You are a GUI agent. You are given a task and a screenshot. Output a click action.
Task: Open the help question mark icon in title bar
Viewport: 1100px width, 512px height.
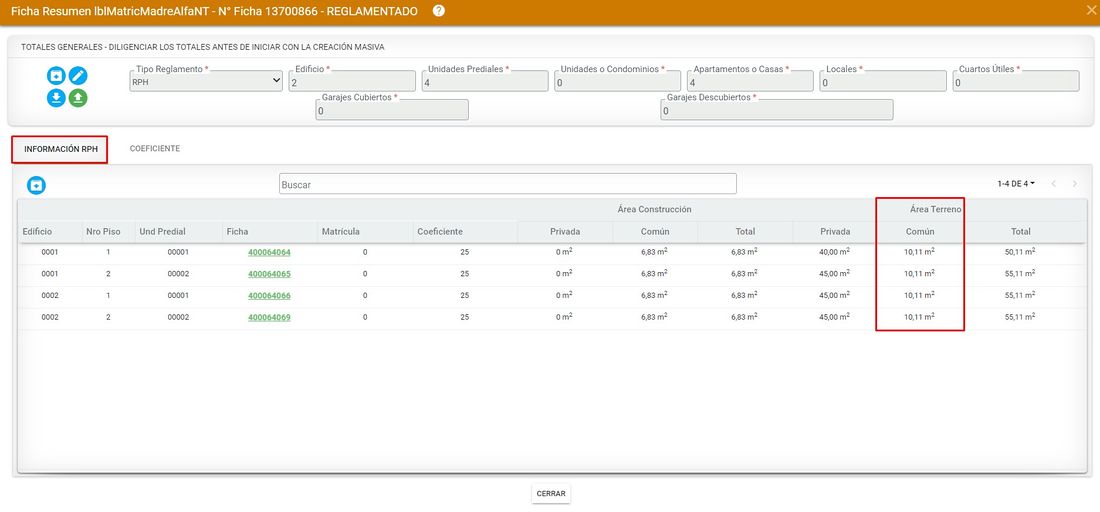[438, 11]
